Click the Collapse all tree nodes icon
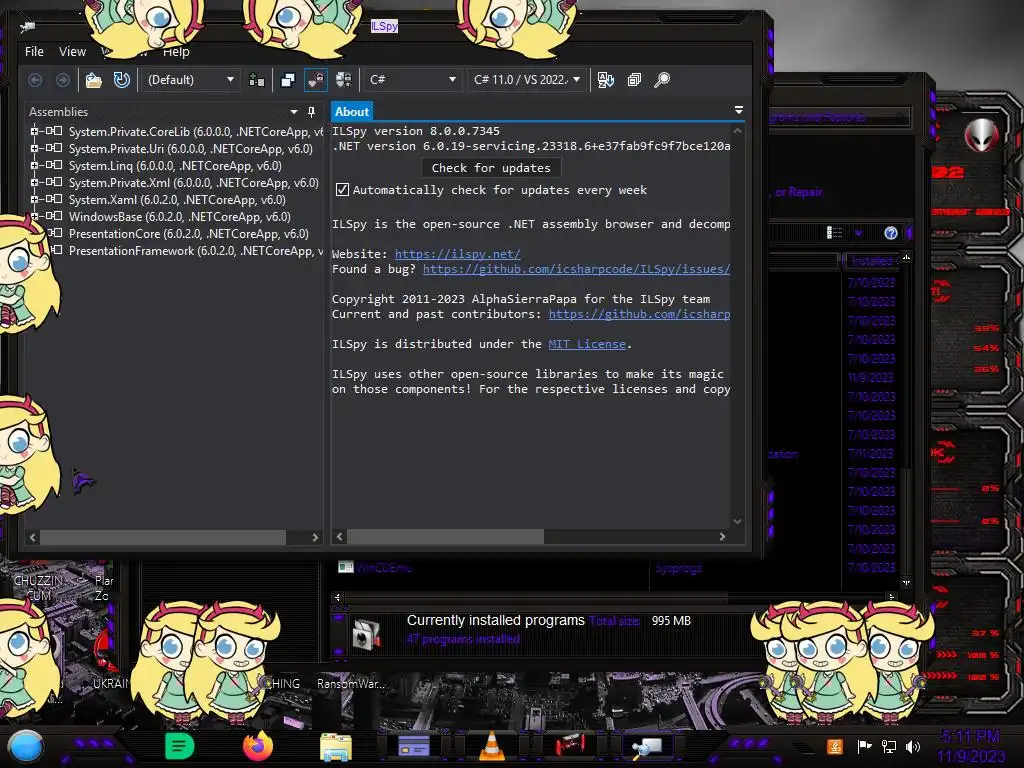This screenshot has width=1024, height=768. (634, 80)
